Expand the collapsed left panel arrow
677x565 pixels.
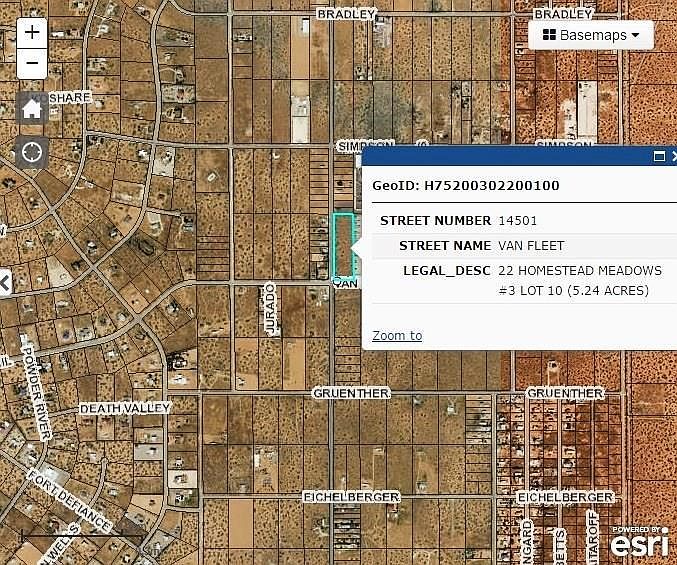(5, 283)
